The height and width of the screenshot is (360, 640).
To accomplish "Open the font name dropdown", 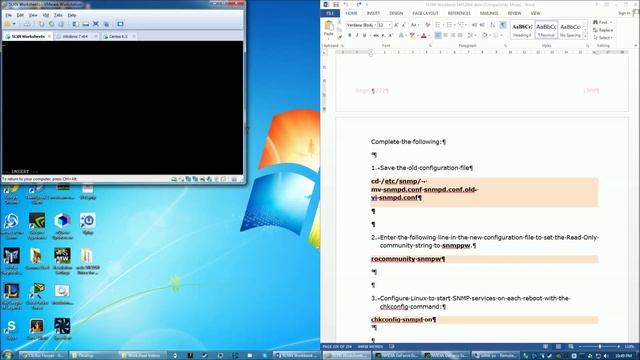I will pos(375,25).
